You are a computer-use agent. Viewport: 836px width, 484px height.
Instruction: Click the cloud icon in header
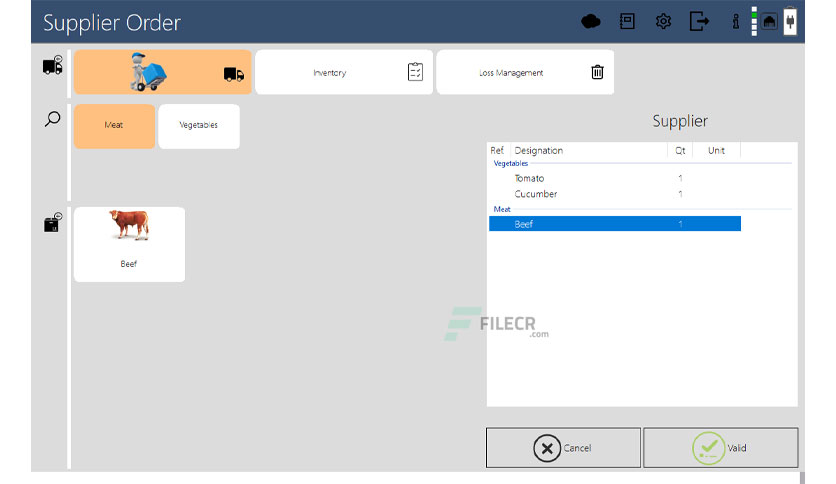(x=590, y=22)
